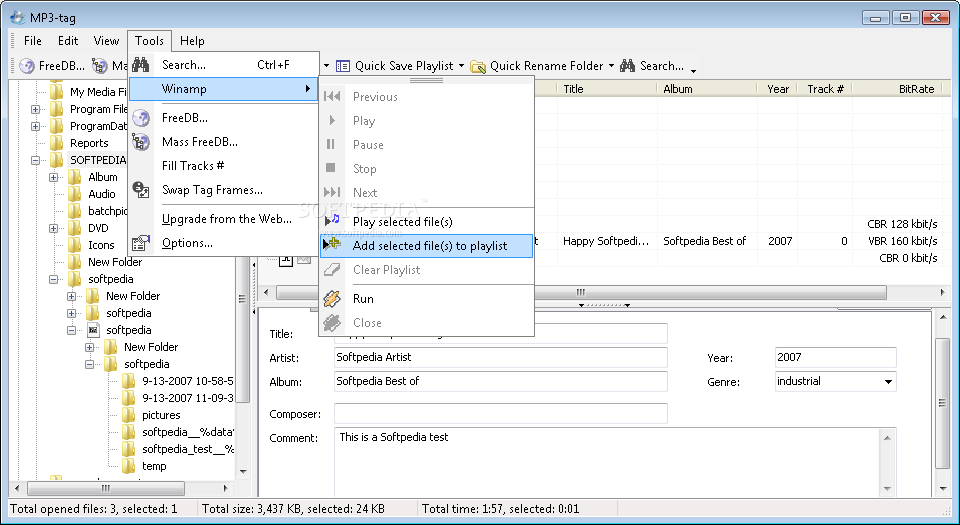Screen dimensions: 960x525
Task: Click the pictures folder icon
Action: click(129, 415)
